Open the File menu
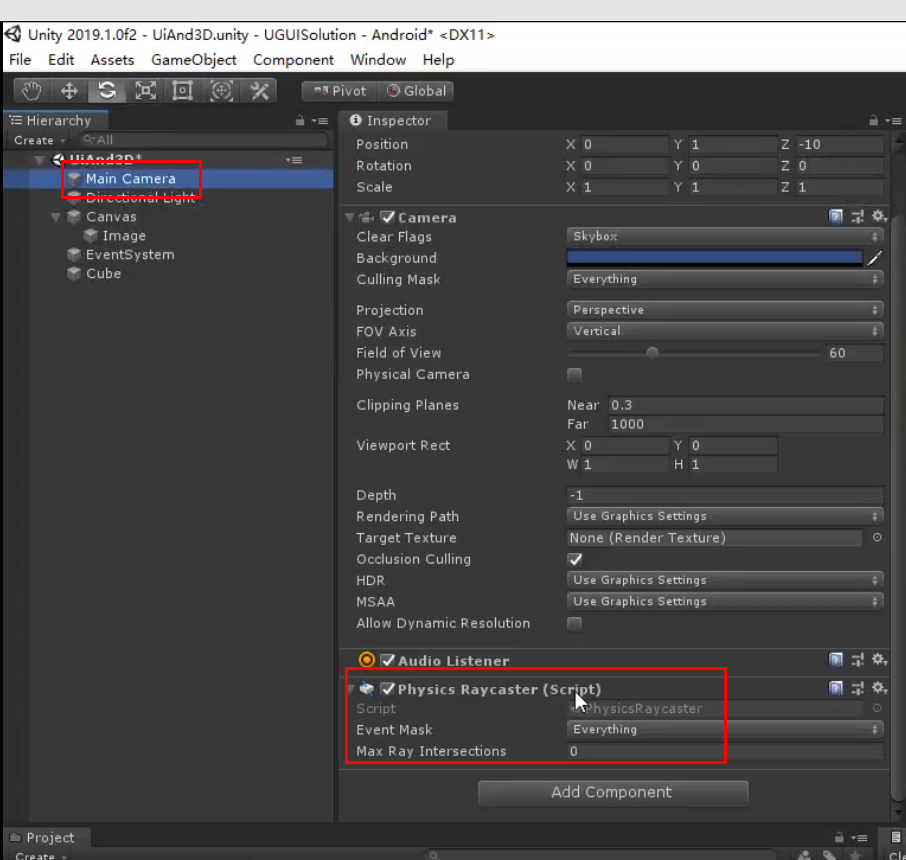Viewport: 906px width, 860px height. (x=20, y=60)
